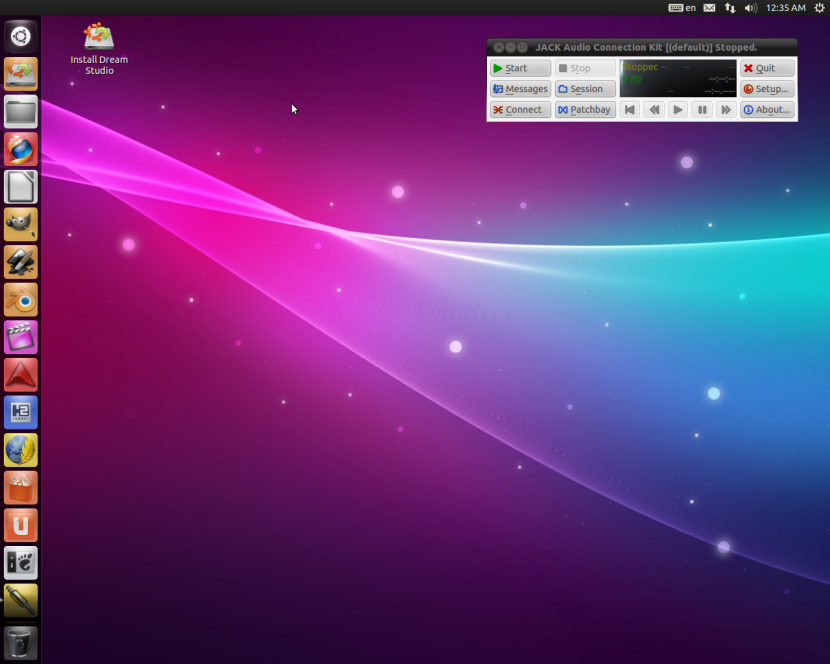Launch GIMP from the dock
Viewport: 830px width, 664px height.
tap(21, 224)
